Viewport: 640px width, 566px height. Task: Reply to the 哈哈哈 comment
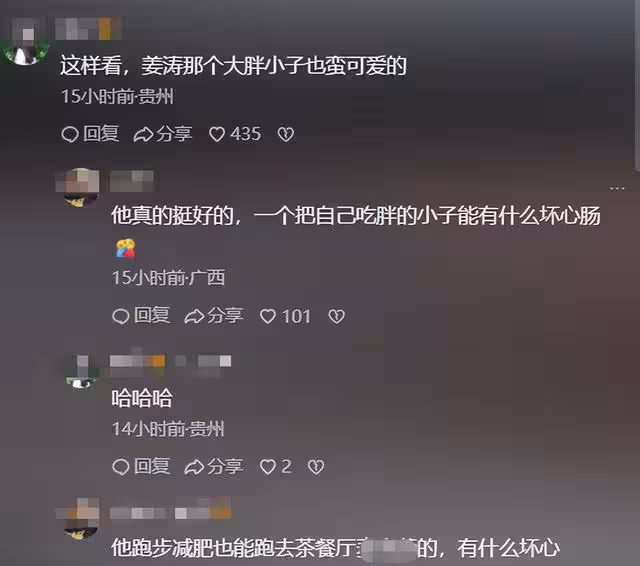coord(141,466)
